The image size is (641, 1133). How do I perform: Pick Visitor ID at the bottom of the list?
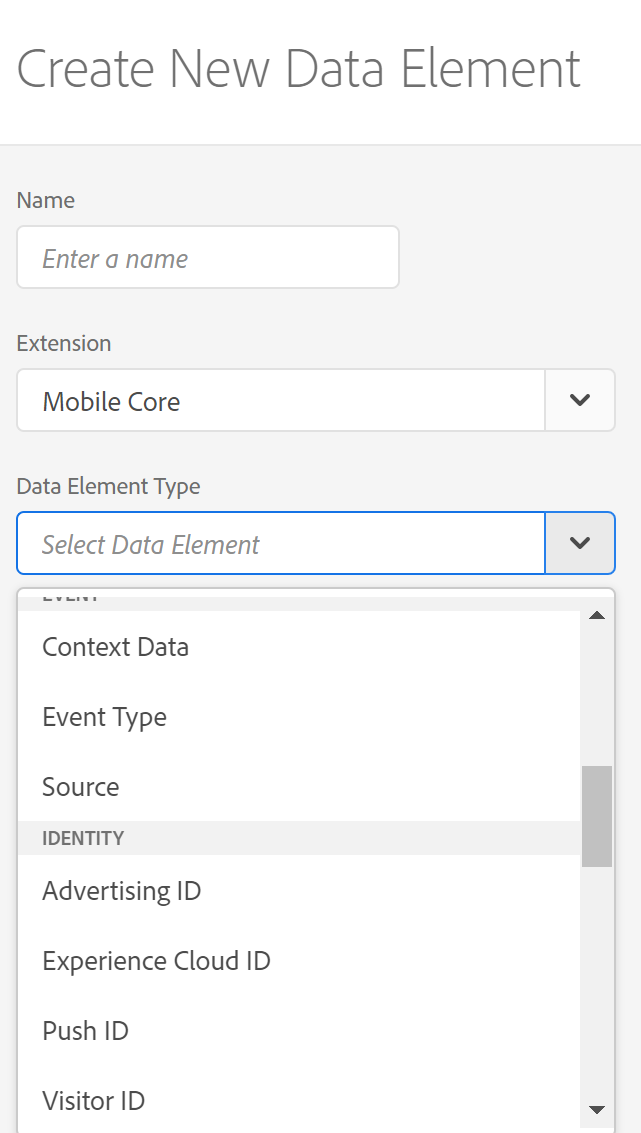click(93, 1100)
